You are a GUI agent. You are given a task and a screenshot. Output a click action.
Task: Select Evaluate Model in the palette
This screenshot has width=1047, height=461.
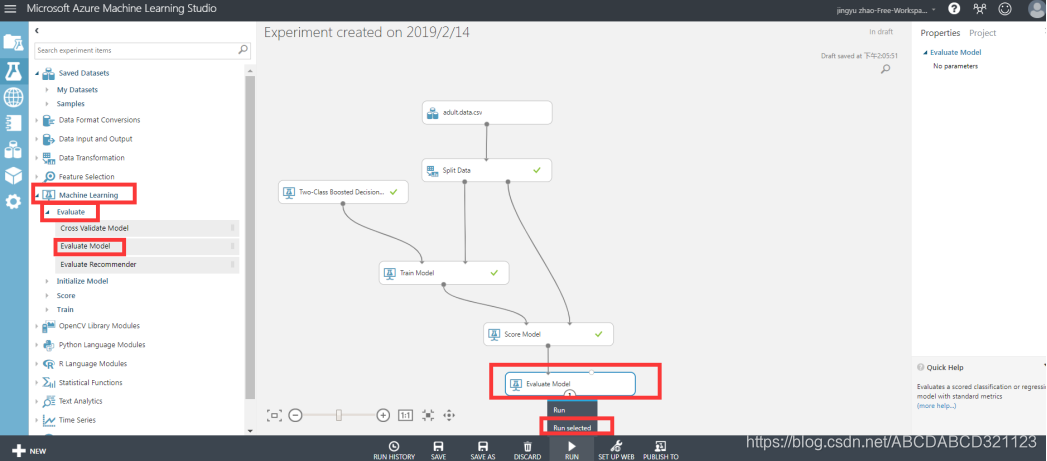(147, 246)
